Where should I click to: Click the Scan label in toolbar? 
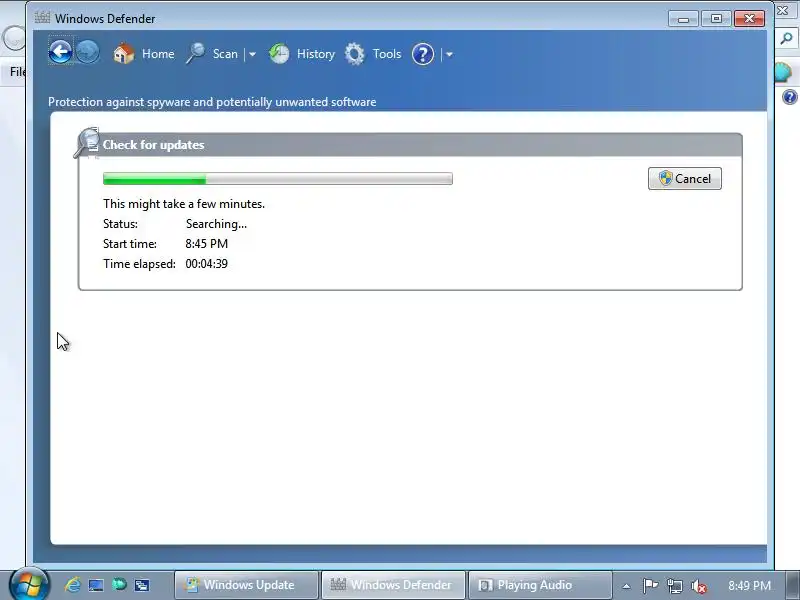point(225,54)
